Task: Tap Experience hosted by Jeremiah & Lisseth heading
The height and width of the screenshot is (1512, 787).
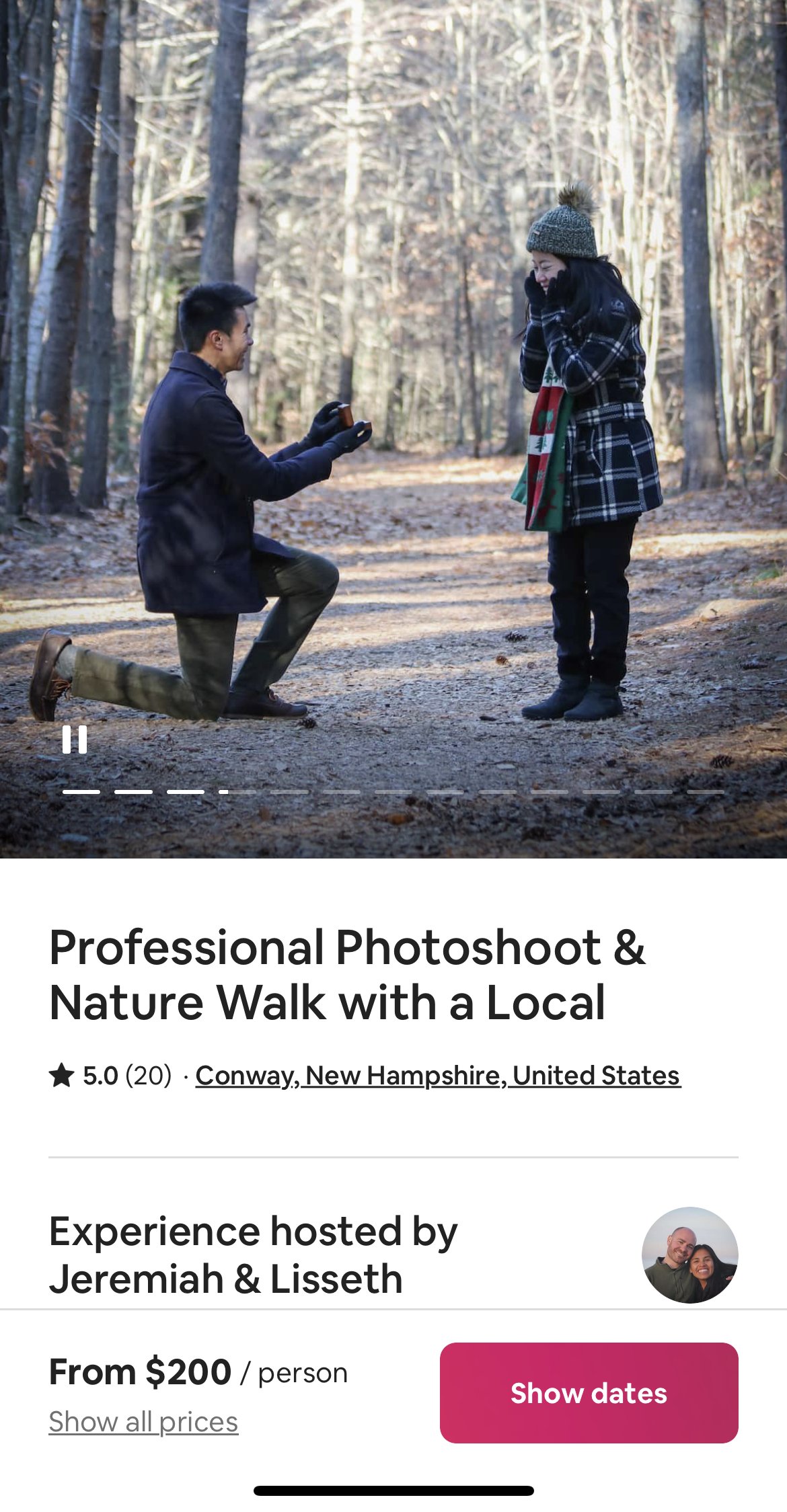Action: [x=253, y=1255]
